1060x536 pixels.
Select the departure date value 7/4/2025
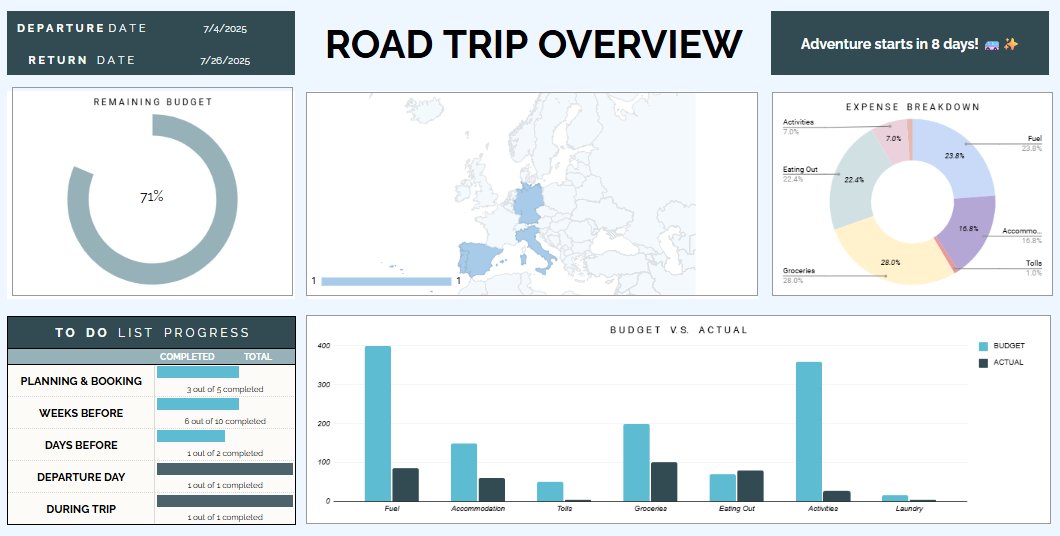pyautogui.click(x=224, y=29)
